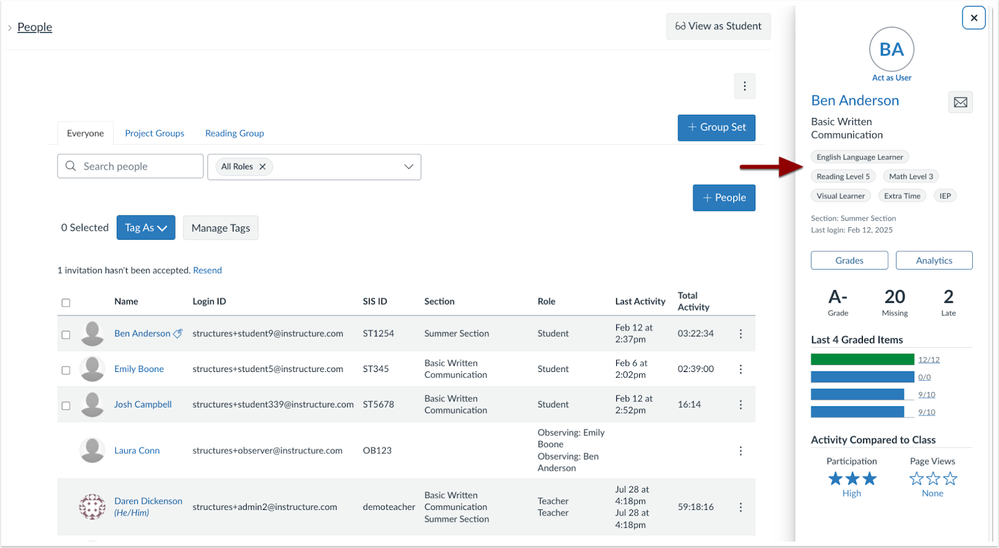Click Act as User link
Viewport: 999px width, 548px height.
click(891, 78)
